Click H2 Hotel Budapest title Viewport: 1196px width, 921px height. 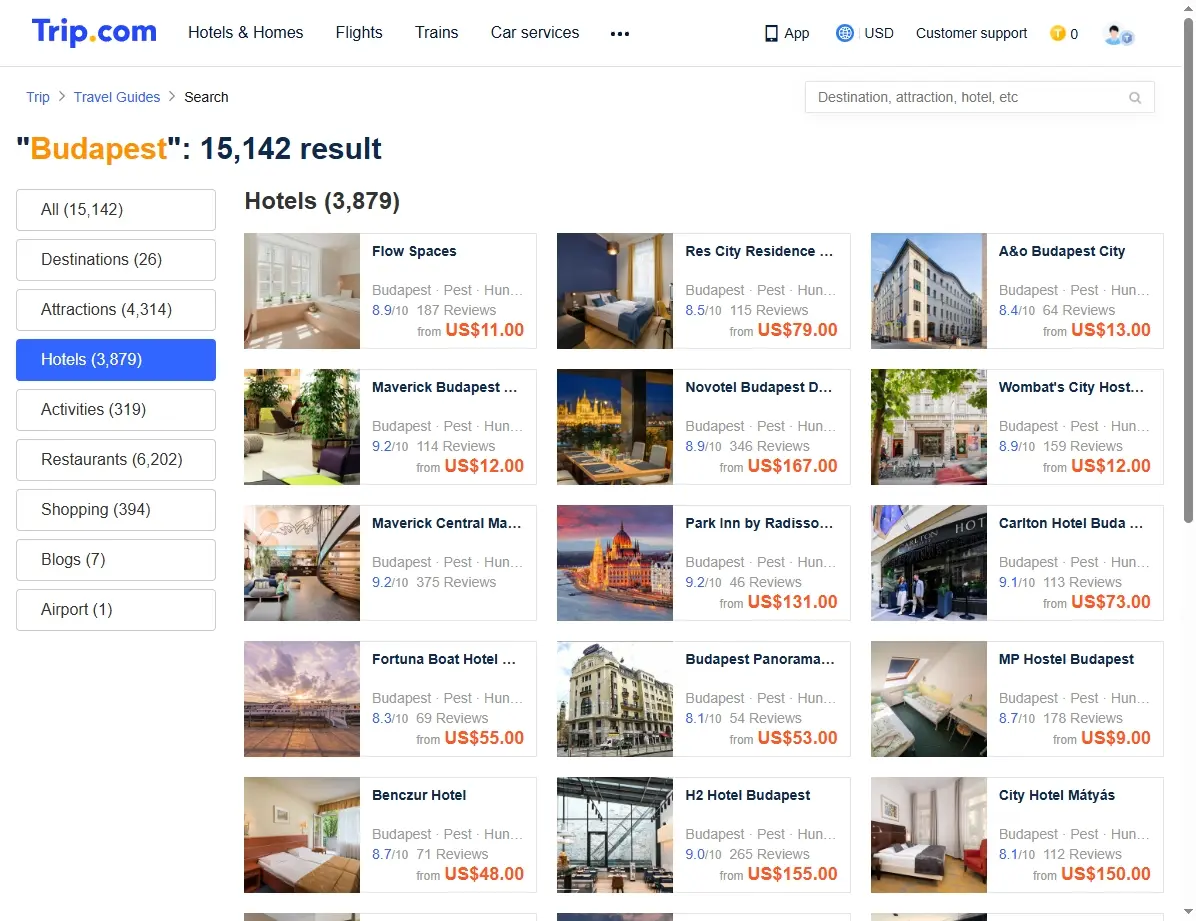click(748, 795)
